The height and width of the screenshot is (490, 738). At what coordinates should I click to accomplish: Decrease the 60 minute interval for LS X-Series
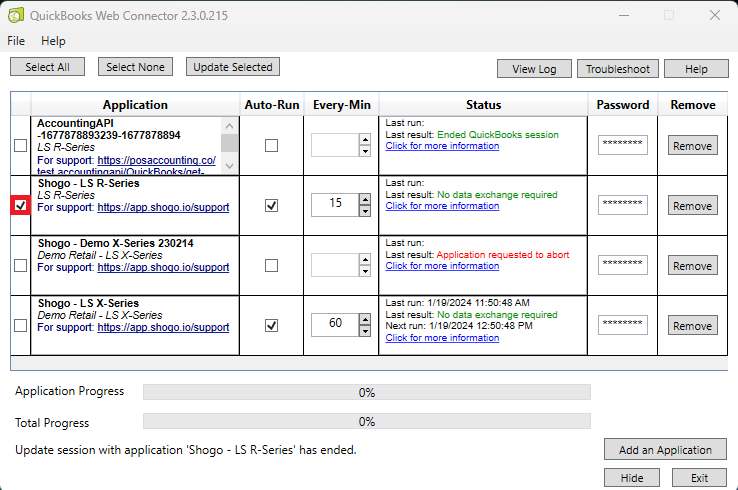tap(365, 331)
